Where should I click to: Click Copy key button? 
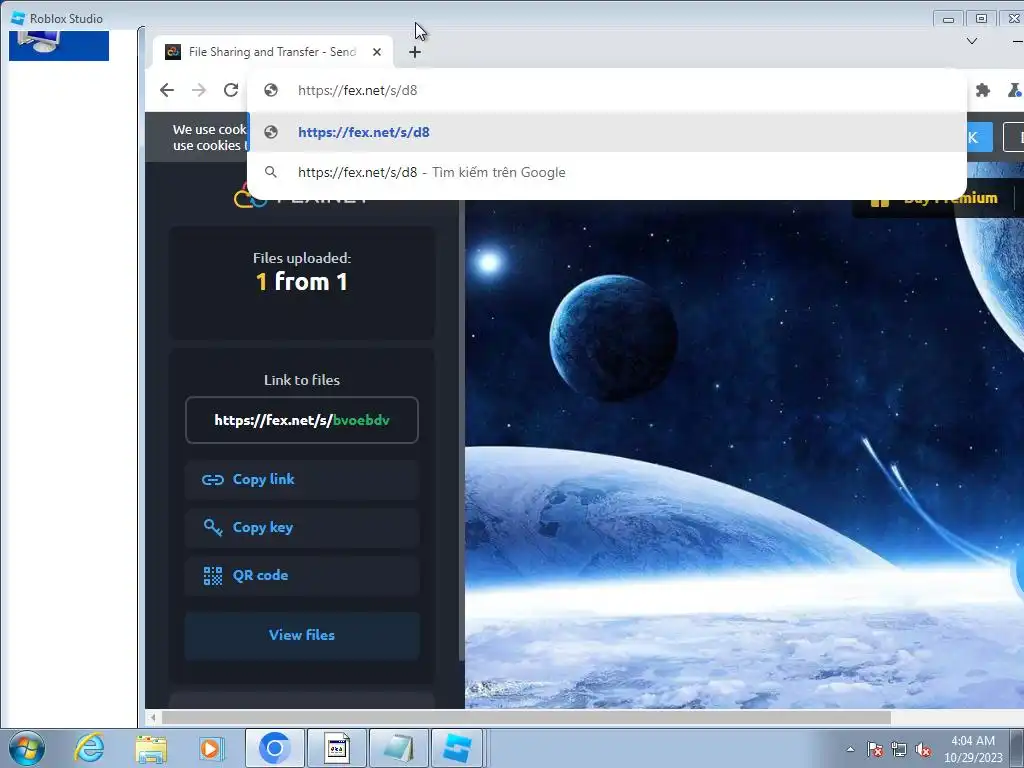click(x=302, y=528)
